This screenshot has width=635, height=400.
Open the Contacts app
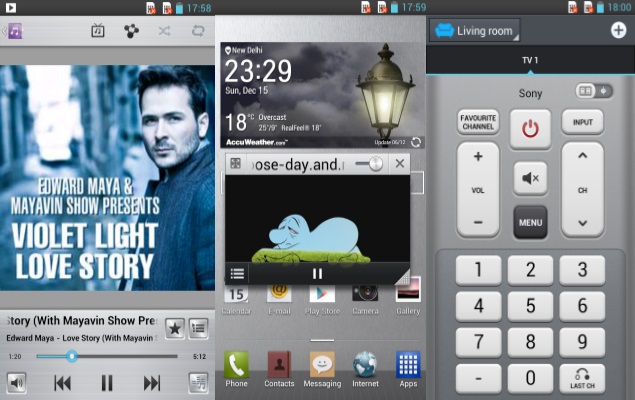tap(279, 369)
